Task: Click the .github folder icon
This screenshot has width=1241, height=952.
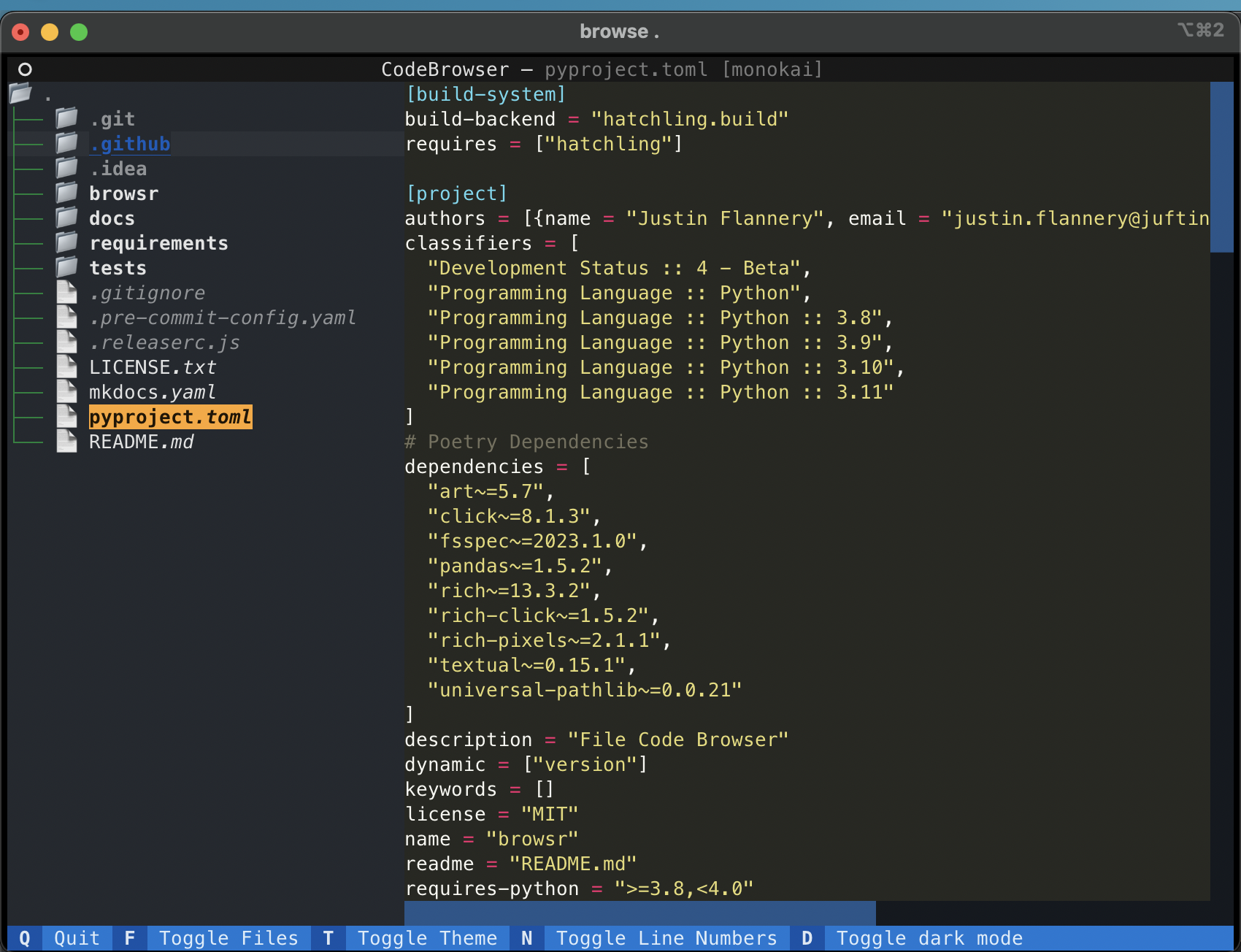Action: [x=66, y=143]
